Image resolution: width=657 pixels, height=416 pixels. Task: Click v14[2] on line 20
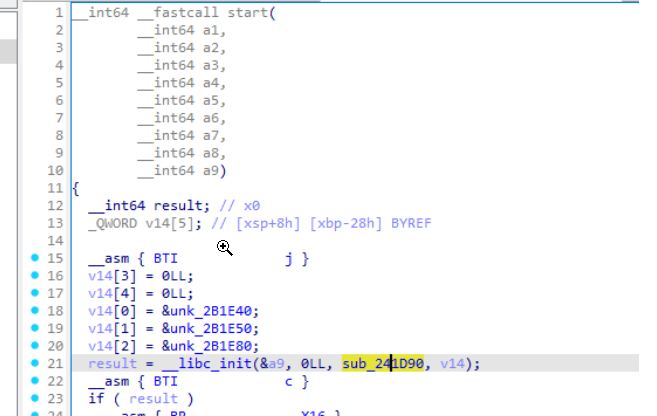(x=112, y=346)
